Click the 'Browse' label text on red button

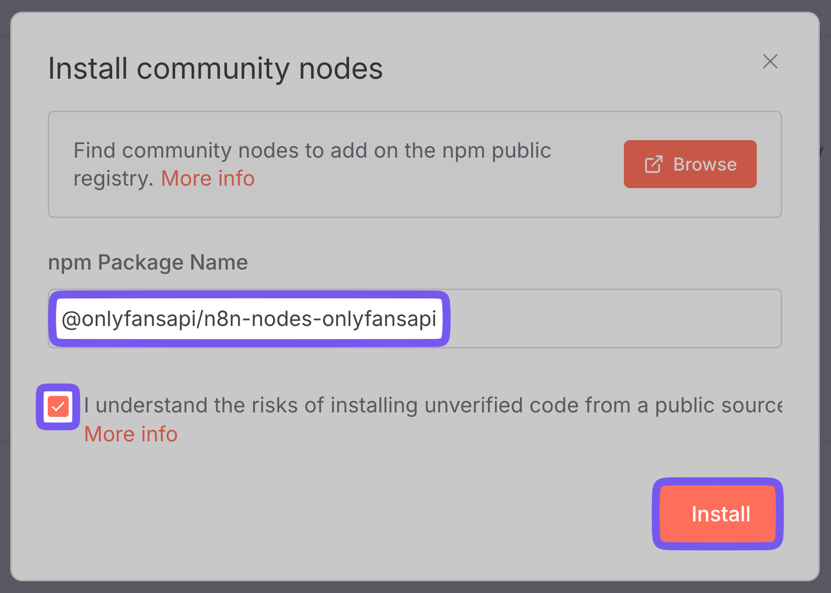704,165
